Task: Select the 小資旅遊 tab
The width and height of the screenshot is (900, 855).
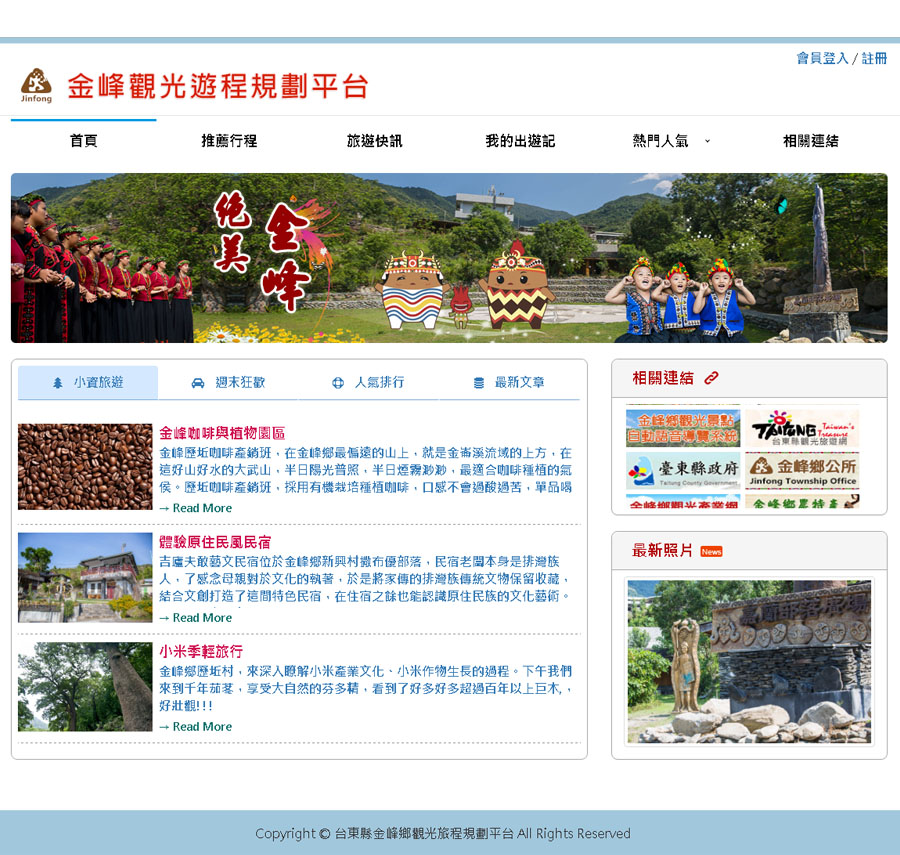Action: coord(88,382)
